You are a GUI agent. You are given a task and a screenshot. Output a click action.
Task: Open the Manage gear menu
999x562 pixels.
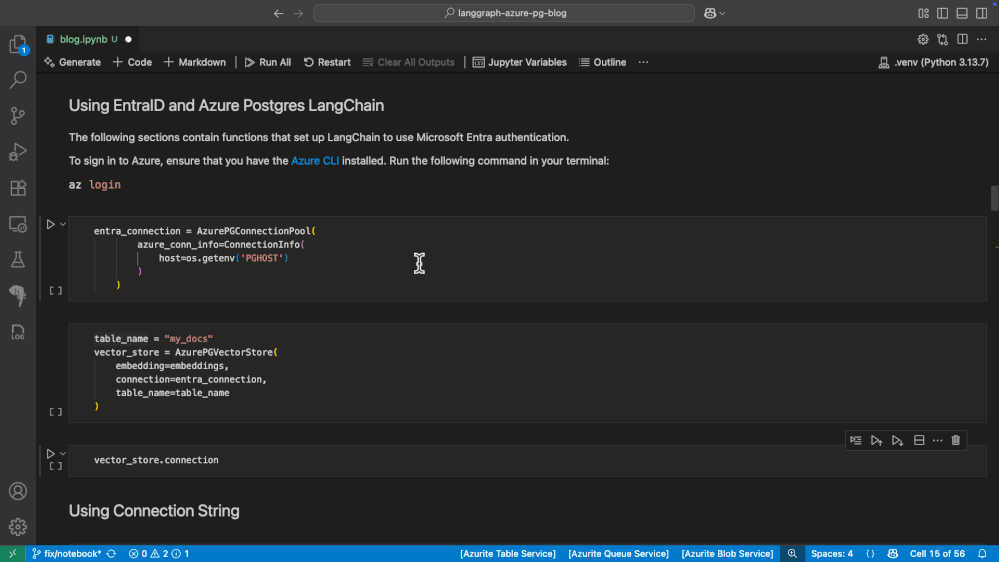pos(18,527)
